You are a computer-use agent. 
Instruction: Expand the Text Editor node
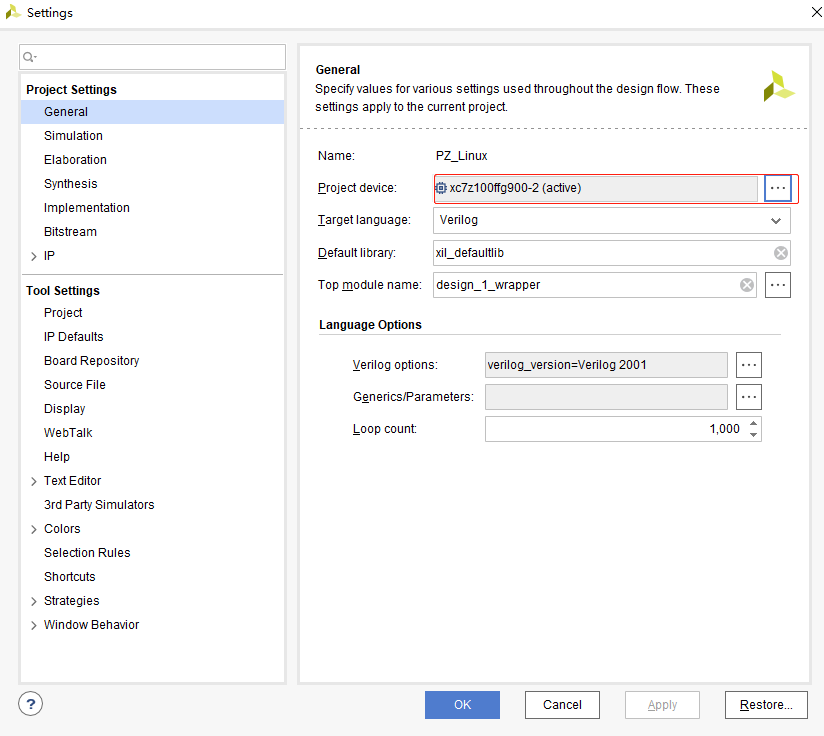(34, 481)
